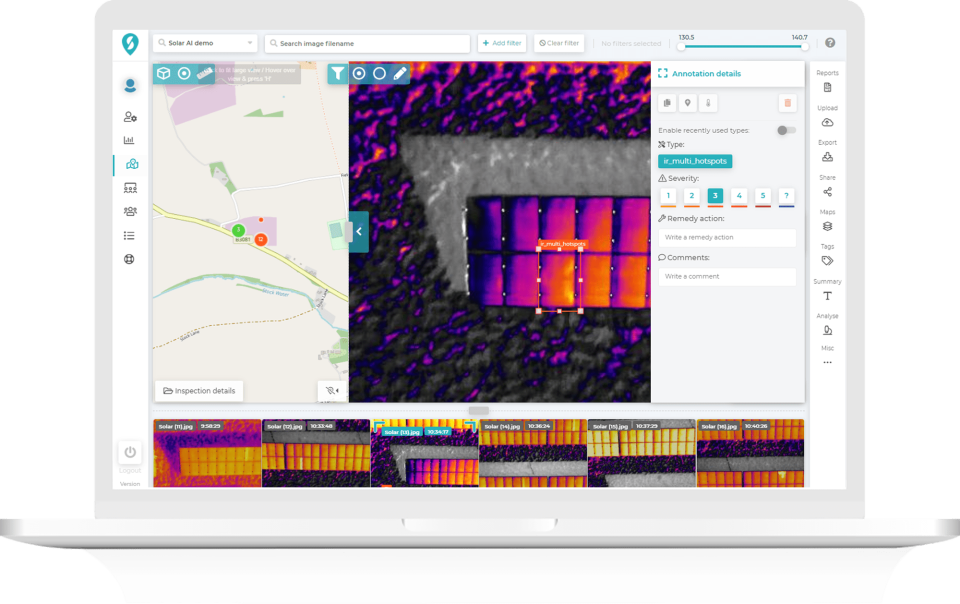Viewport: 960px width, 604px height.
Task: Select the pencil draw tool
Action: click(400, 73)
